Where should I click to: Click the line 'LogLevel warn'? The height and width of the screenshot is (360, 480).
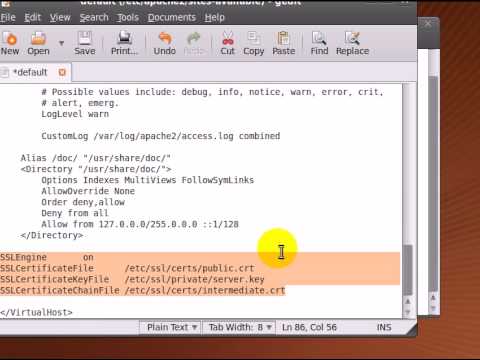click(75, 114)
